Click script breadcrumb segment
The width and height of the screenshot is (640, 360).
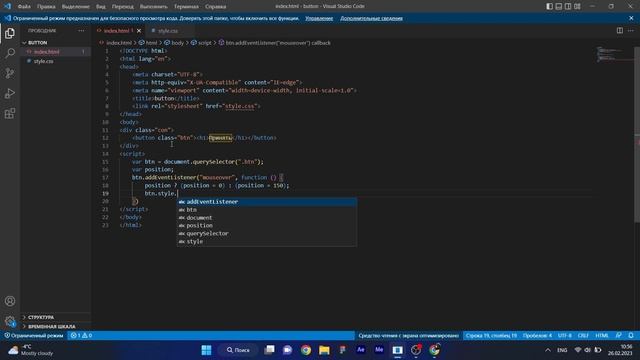click(201, 43)
